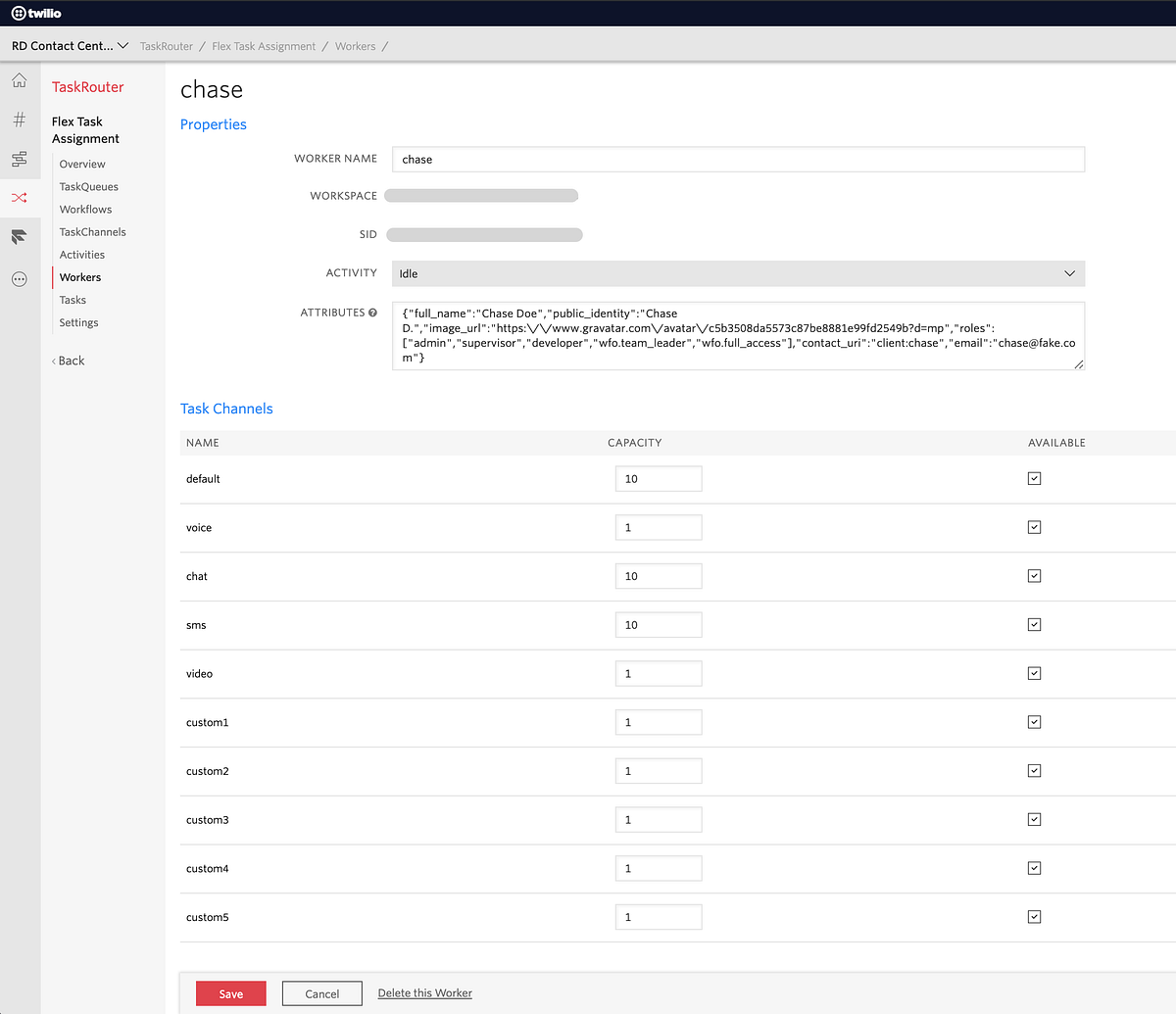The width and height of the screenshot is (1176, 1014).
Task: Toggle availability for the voice channel
Action: (x=1034, y=527)
